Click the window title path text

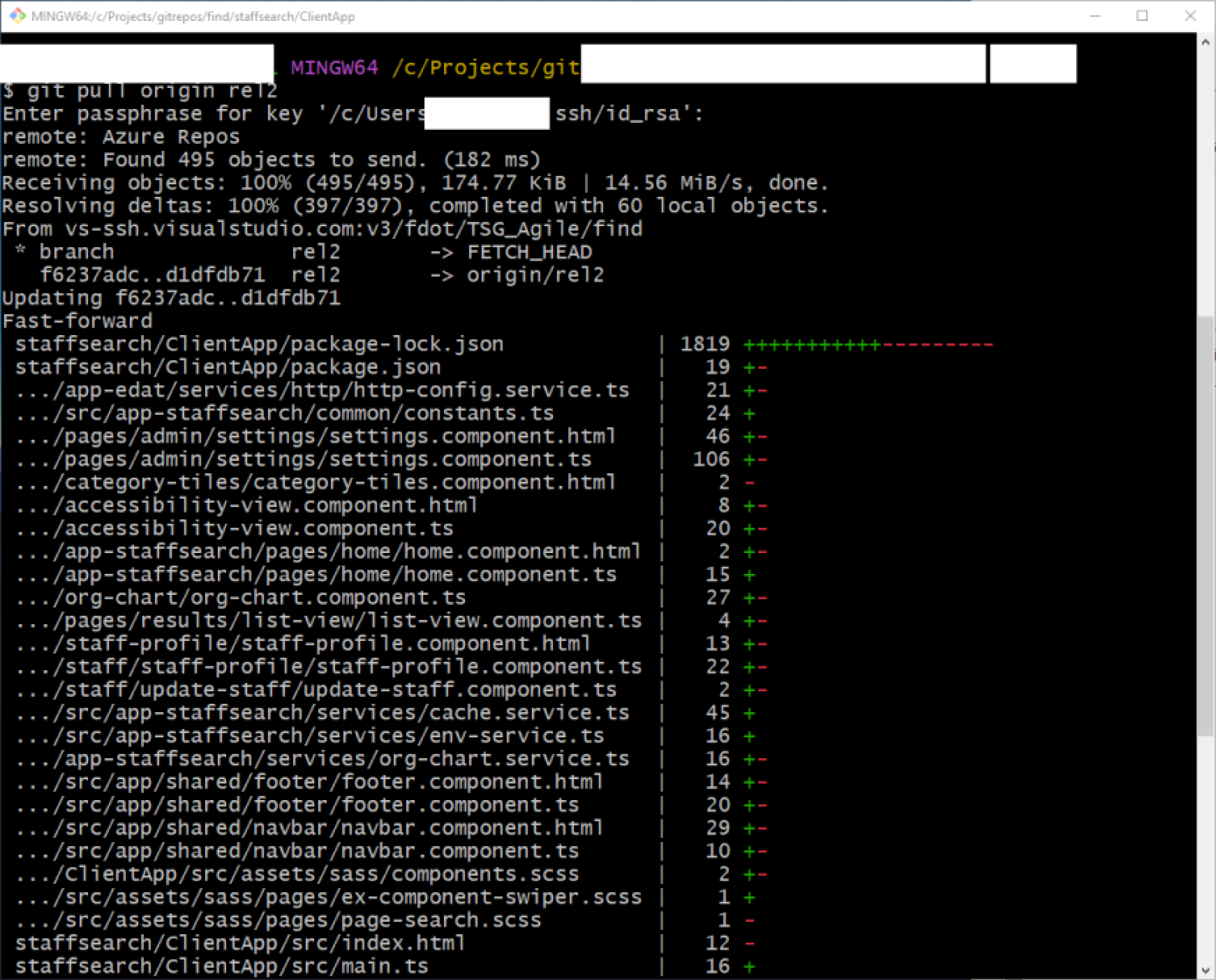(x=193, y=16)
